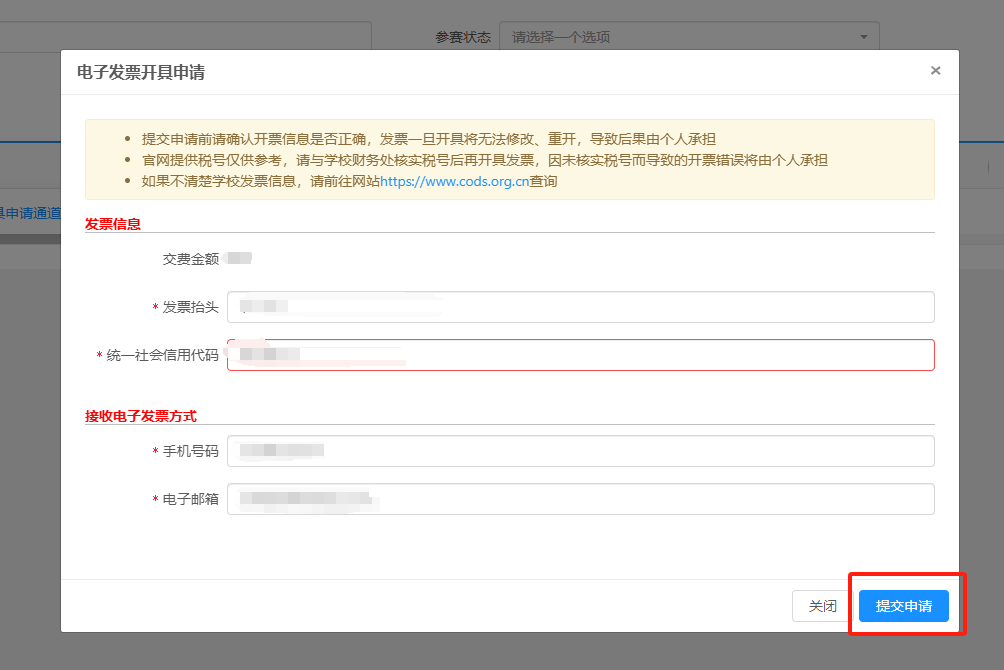The width and height of the screenshot is (1004, 670).
Task: Click the 发票抬头 input field
Action: tap(580, 307)
